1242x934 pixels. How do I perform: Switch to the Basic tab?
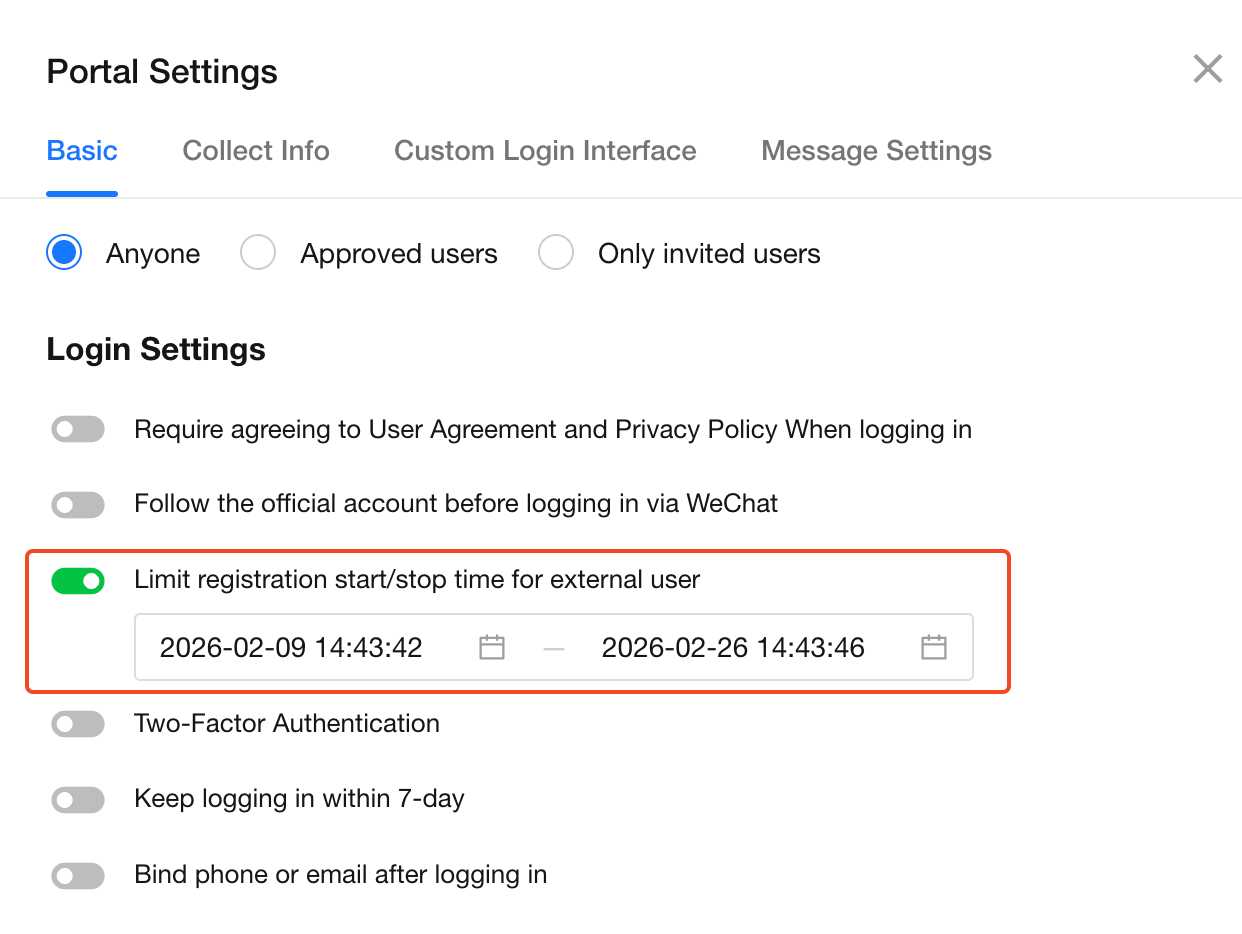pyautogui.click(x=82, y=151)
